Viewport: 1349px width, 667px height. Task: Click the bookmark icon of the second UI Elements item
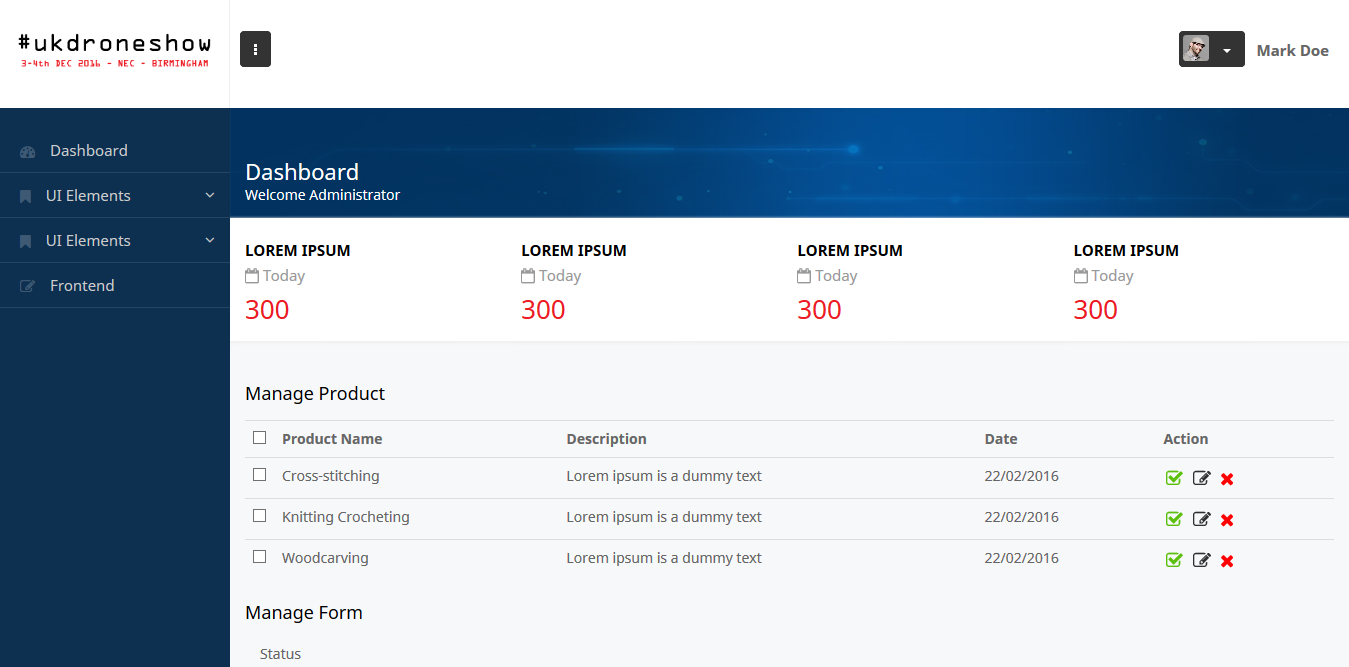click(x=25, y=241)
